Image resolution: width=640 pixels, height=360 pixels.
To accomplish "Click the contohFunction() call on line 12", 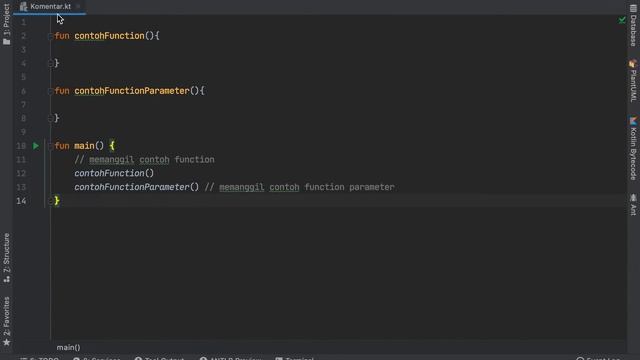I will [x=114, y=173].
